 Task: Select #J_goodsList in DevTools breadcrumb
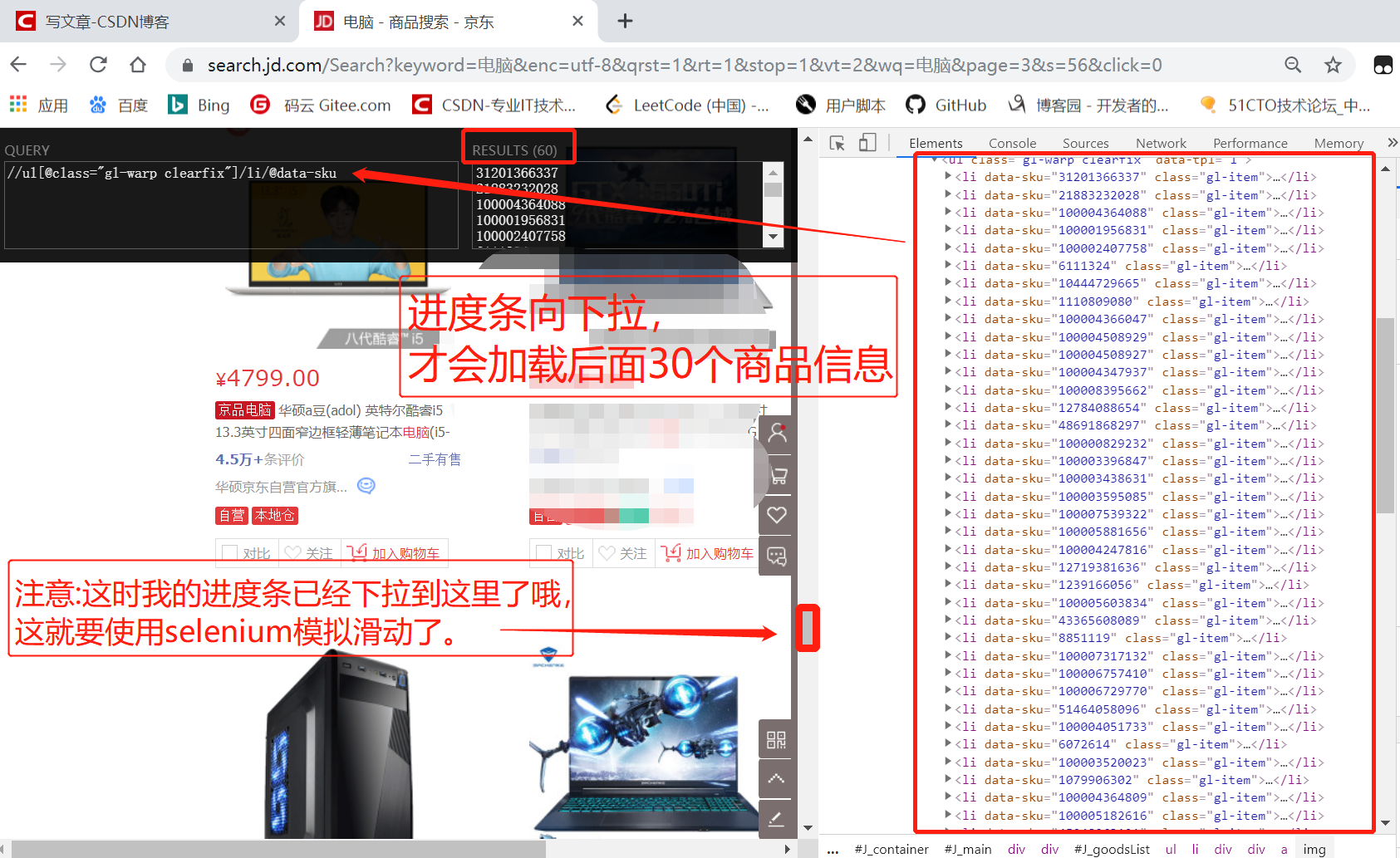(1112, 849)
